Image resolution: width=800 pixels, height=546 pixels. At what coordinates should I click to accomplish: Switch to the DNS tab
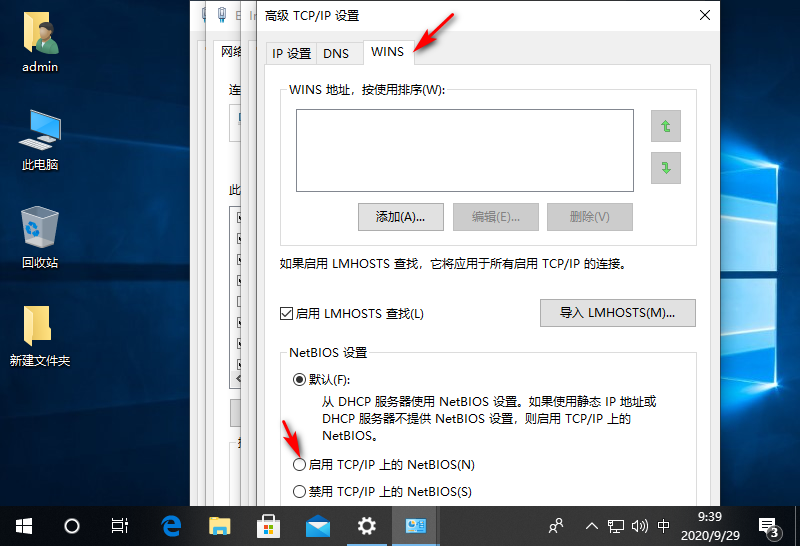click(x=336, y=53)
